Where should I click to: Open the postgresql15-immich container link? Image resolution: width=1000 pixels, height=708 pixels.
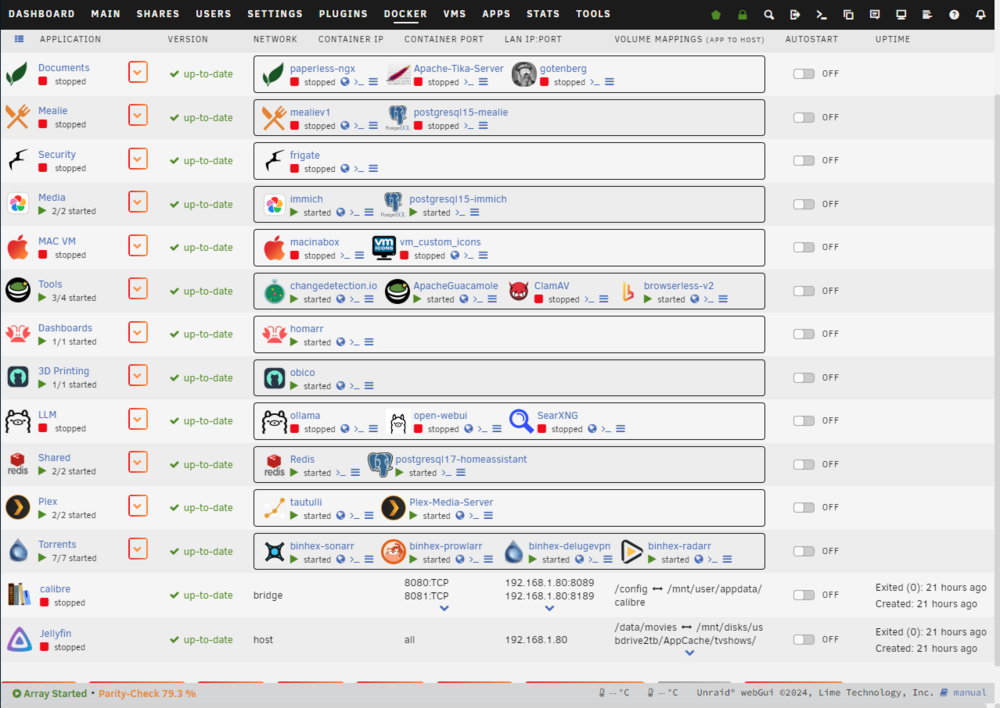pyautogui.click(x=458, y=199)
